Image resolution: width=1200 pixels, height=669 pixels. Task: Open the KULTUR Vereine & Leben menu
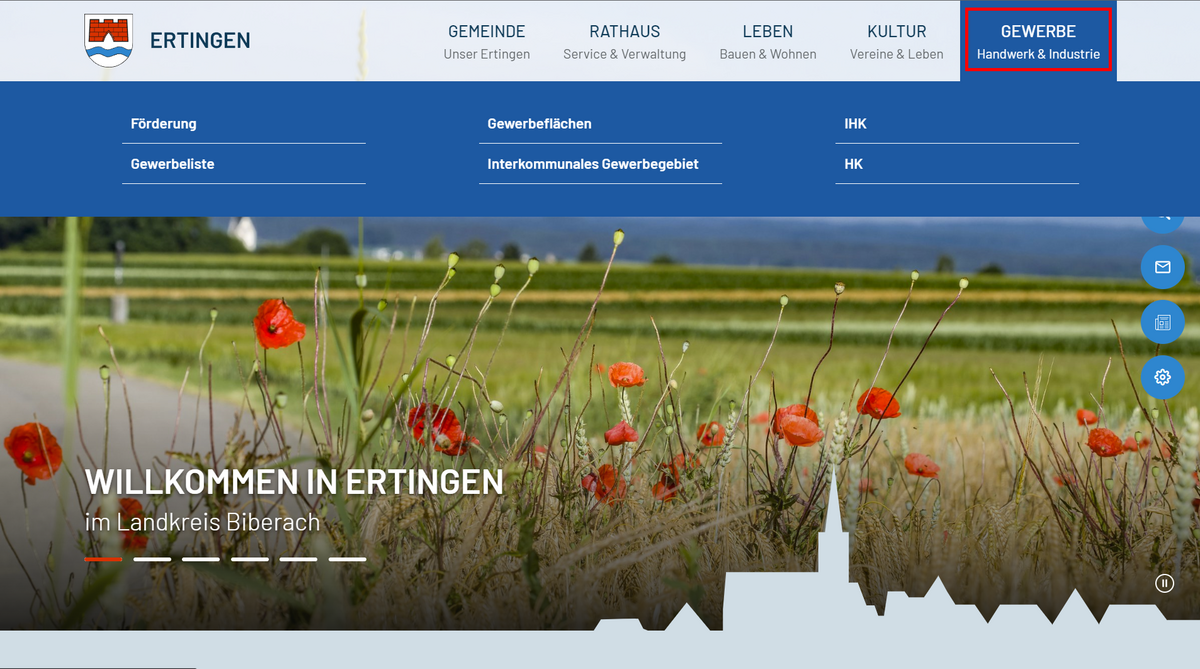click(897, 41)
